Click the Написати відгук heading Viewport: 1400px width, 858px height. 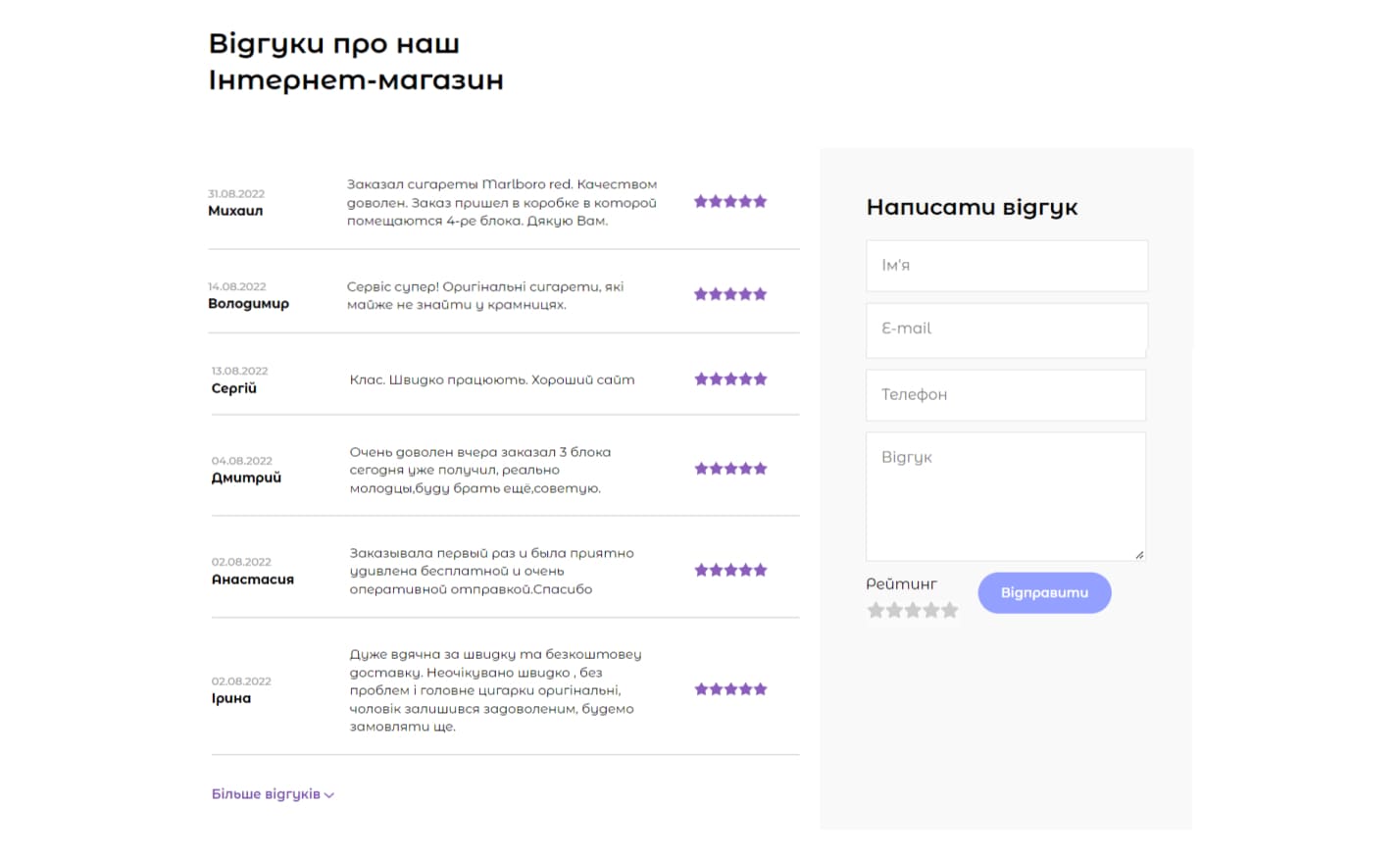tap(972, 207)
